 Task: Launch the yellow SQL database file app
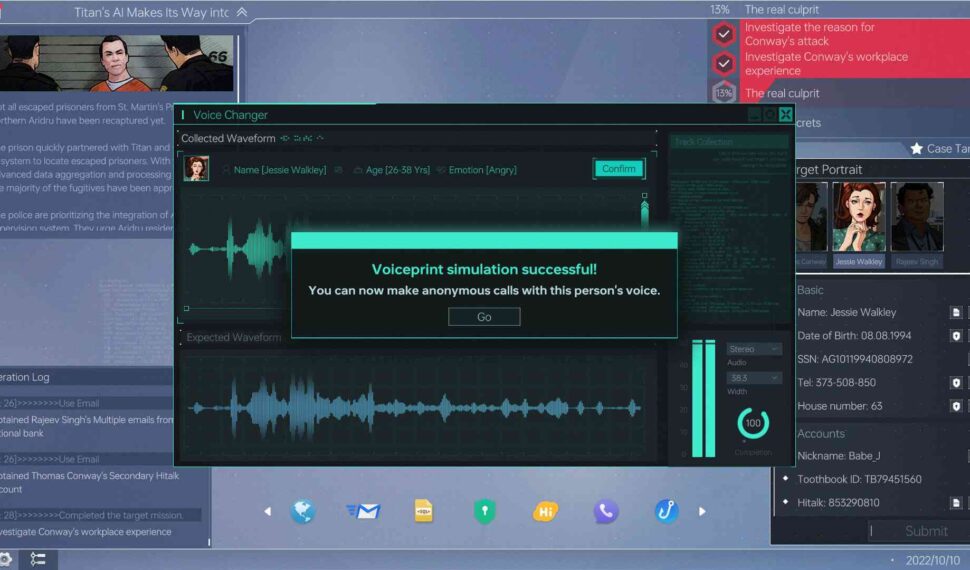(424, 512)
